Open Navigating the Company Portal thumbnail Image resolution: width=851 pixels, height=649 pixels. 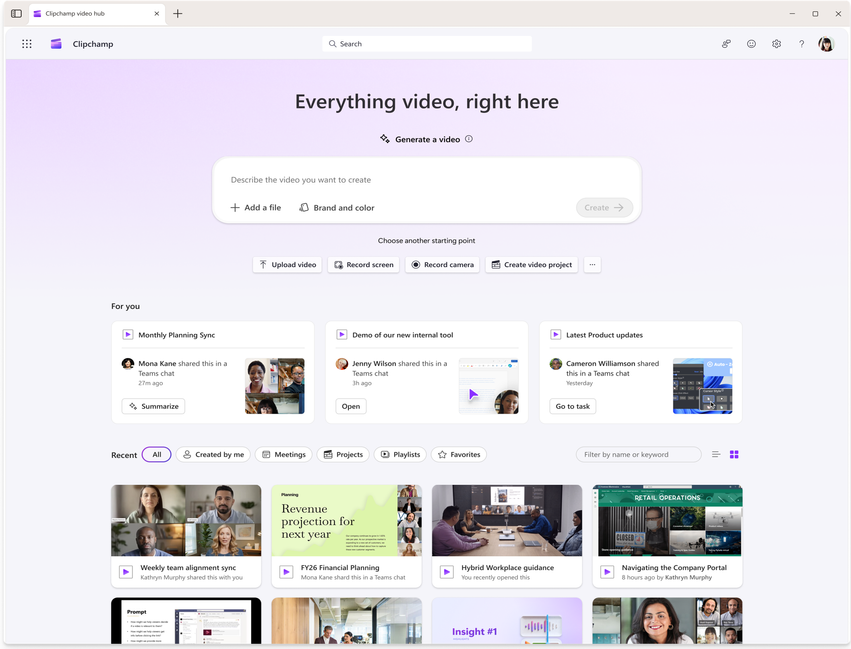[667, 520]
